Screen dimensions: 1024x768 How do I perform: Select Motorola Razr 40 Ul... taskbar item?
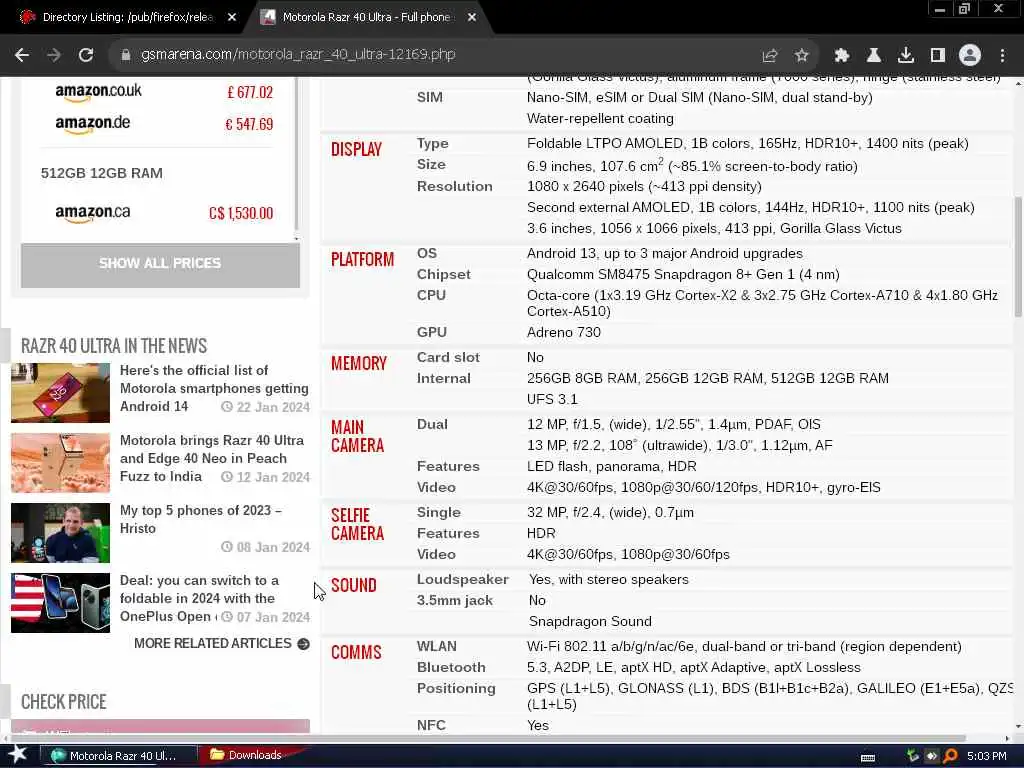click(119, 756)
